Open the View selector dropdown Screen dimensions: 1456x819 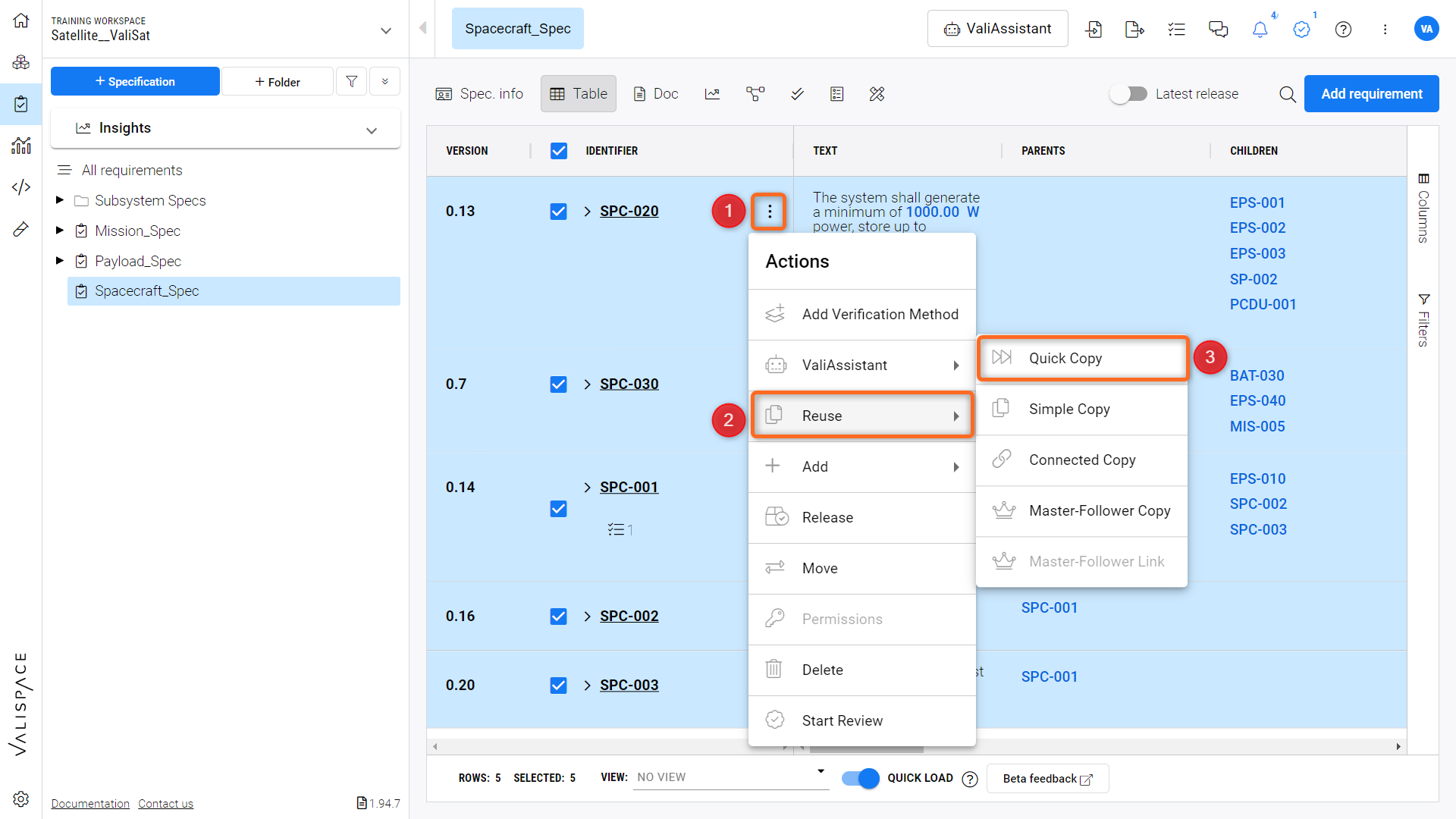pyautogui.click(x=731, y=777)
